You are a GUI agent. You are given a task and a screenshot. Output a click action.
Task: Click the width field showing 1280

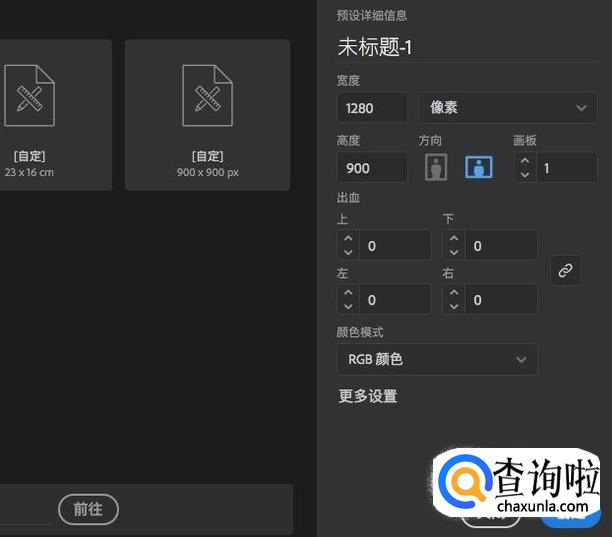point(371,107)
